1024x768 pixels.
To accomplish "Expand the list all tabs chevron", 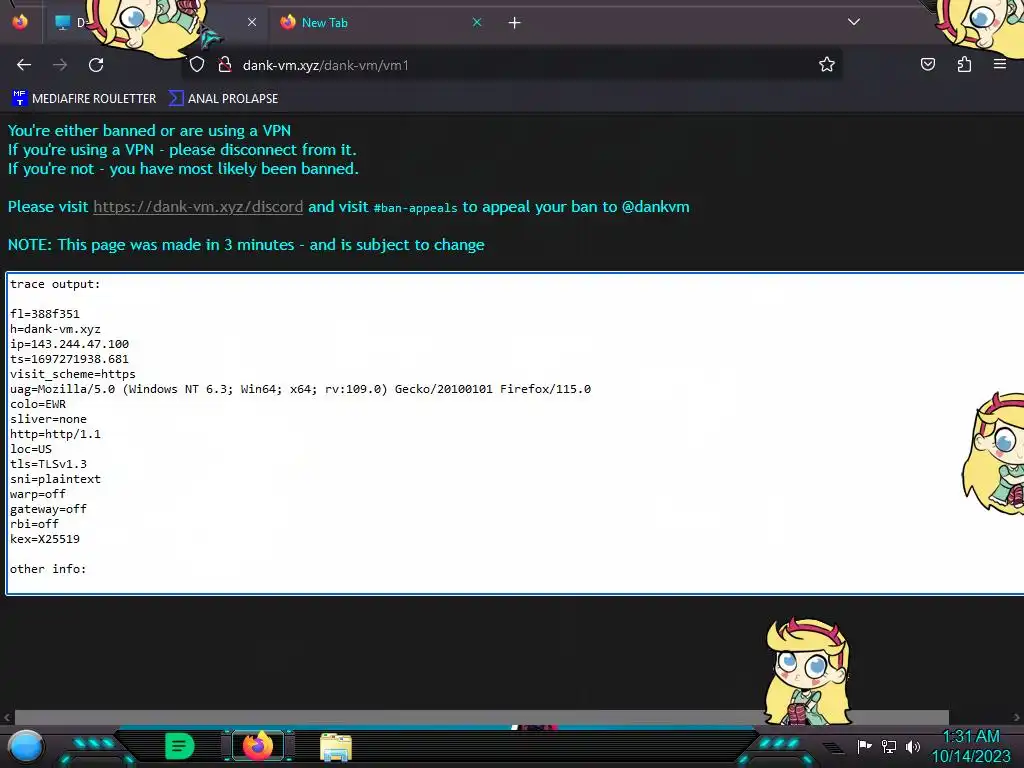I will pos(854,22).
